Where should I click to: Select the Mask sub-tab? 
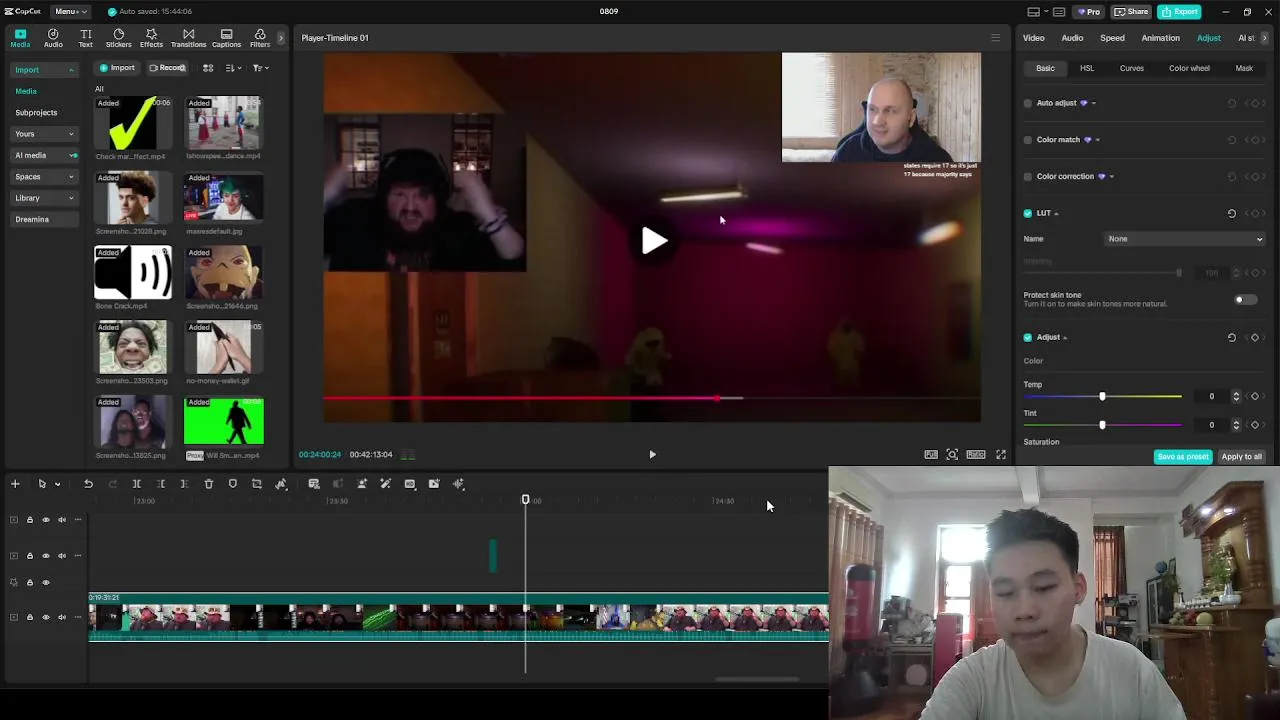[1244, 68]
